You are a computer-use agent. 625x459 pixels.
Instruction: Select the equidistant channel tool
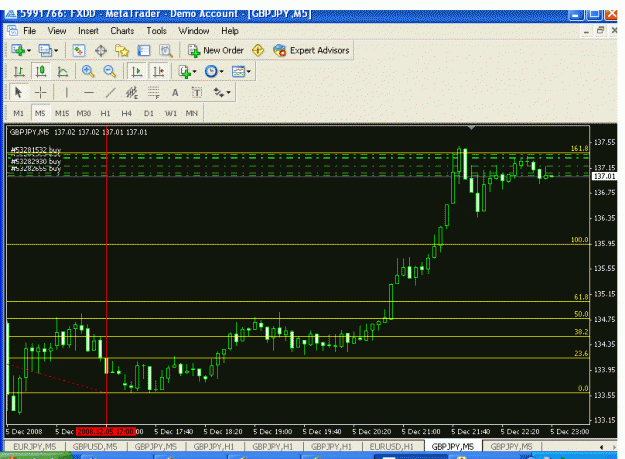pyautogui.click(x=132, y=92)
